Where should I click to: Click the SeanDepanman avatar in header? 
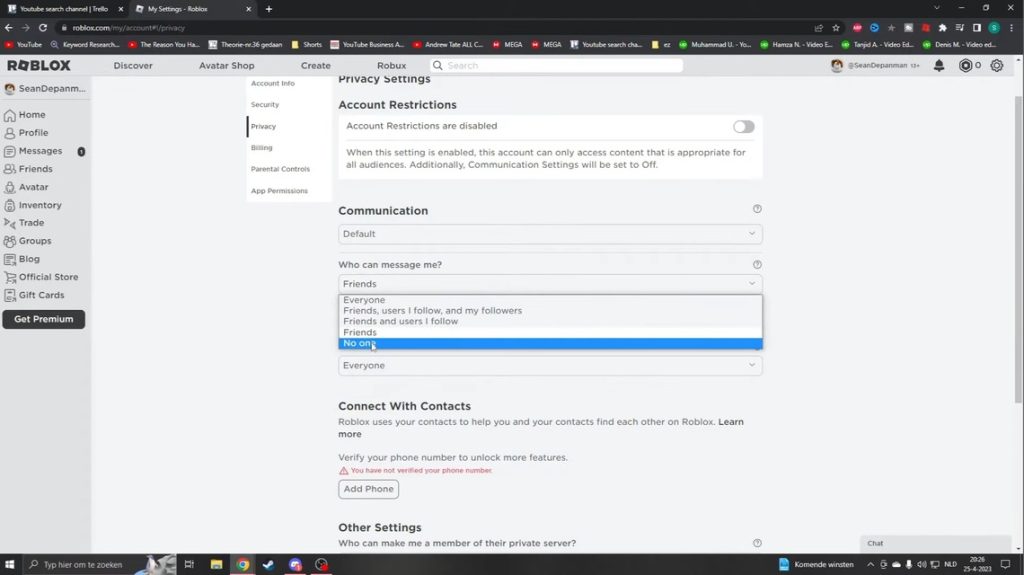pyautogui.click(x=837, y=65)
